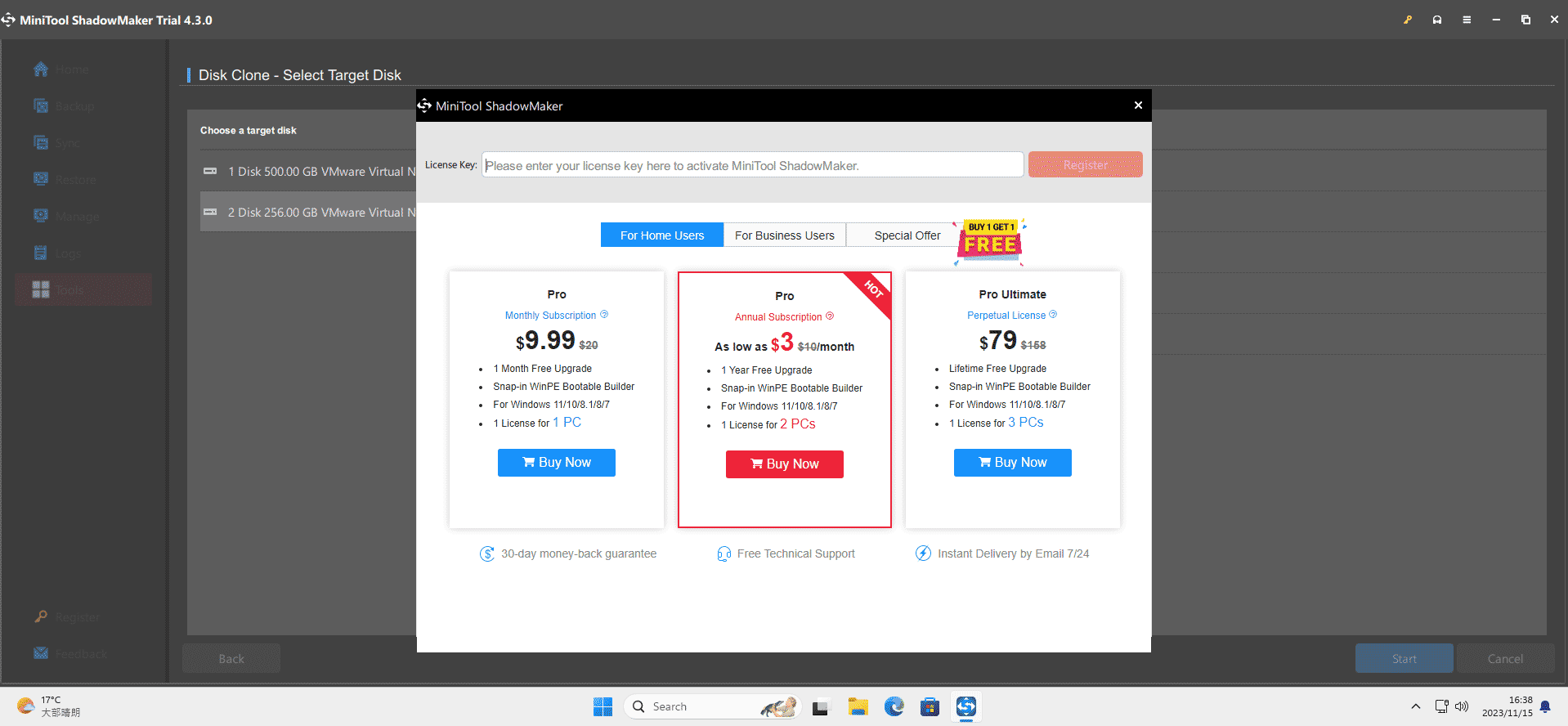This screenshot has height=726, width=1568.
Task: Click the Register button beside license field
Action: pos(1085,165)
